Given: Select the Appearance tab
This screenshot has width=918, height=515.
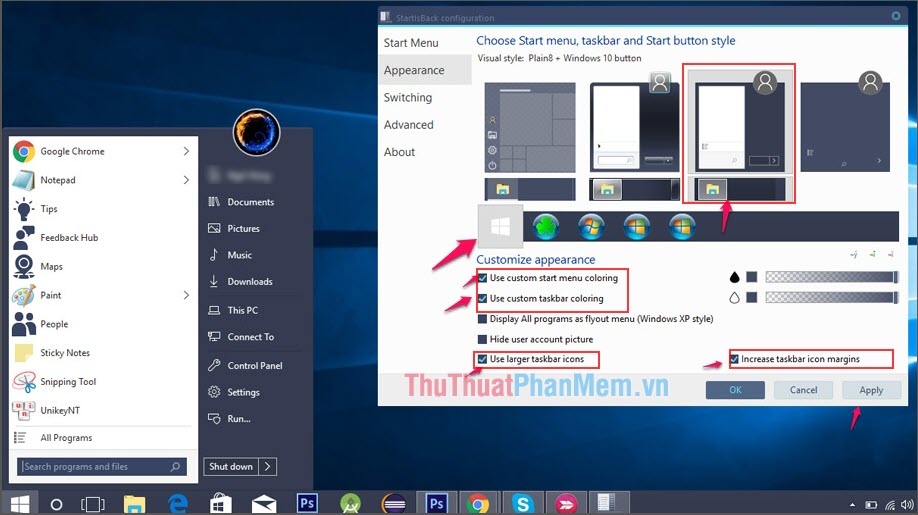Looking at the screenshot, I should coord(425,70).
